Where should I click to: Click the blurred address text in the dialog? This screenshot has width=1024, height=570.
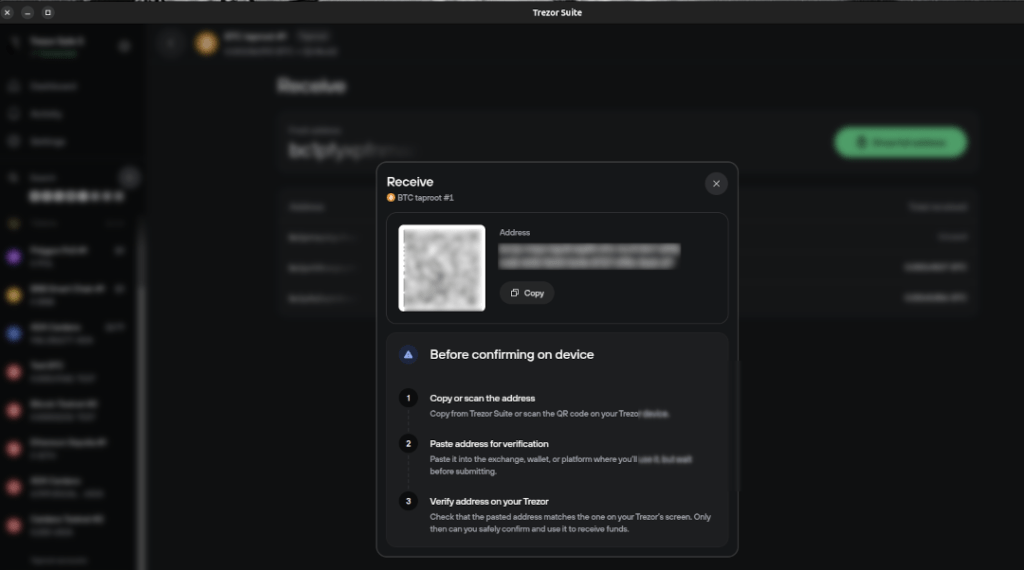589,255
